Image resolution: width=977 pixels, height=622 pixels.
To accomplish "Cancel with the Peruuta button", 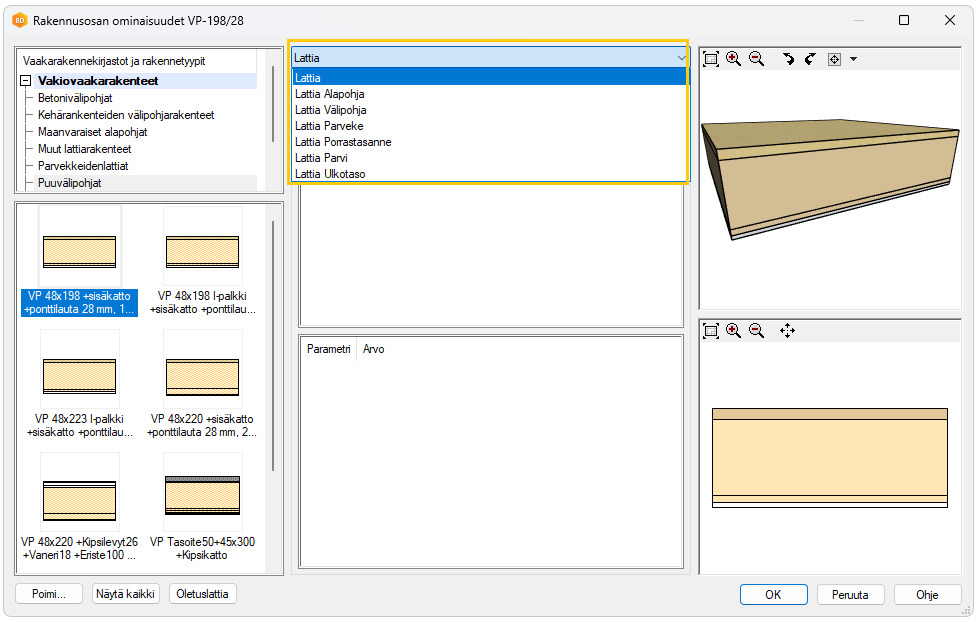I will tap(851, 595).
